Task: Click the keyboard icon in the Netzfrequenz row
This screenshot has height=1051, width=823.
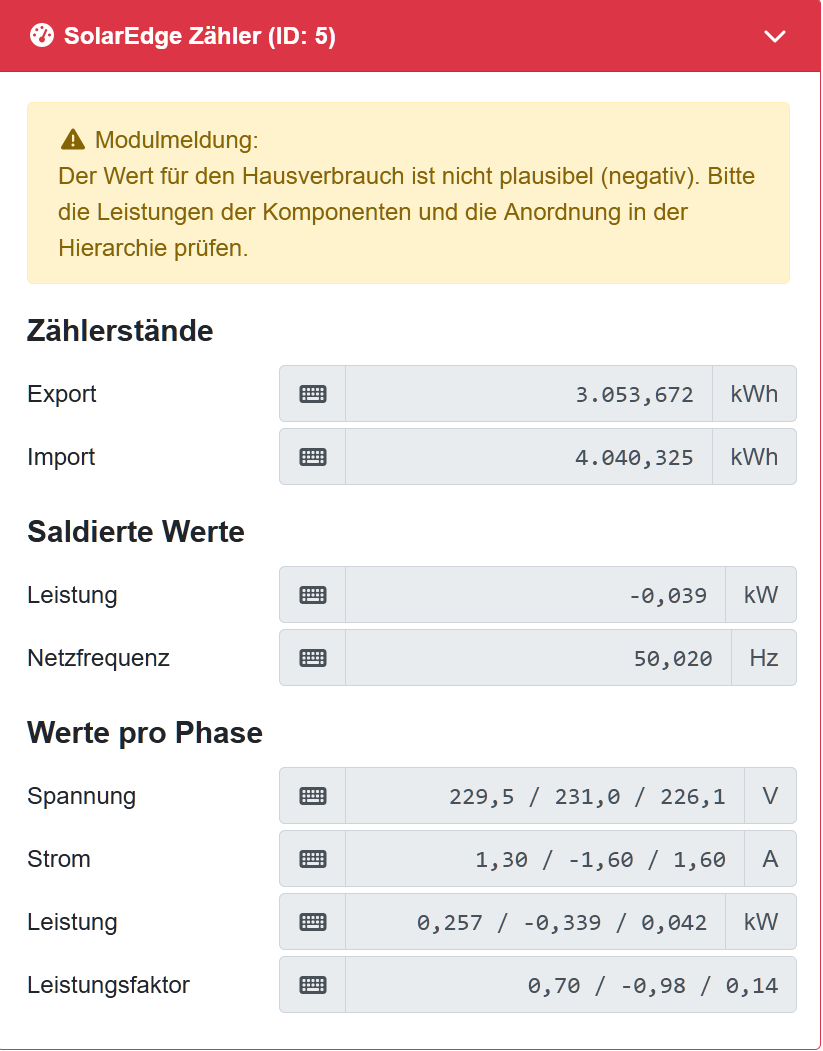Action: [313, 658]
